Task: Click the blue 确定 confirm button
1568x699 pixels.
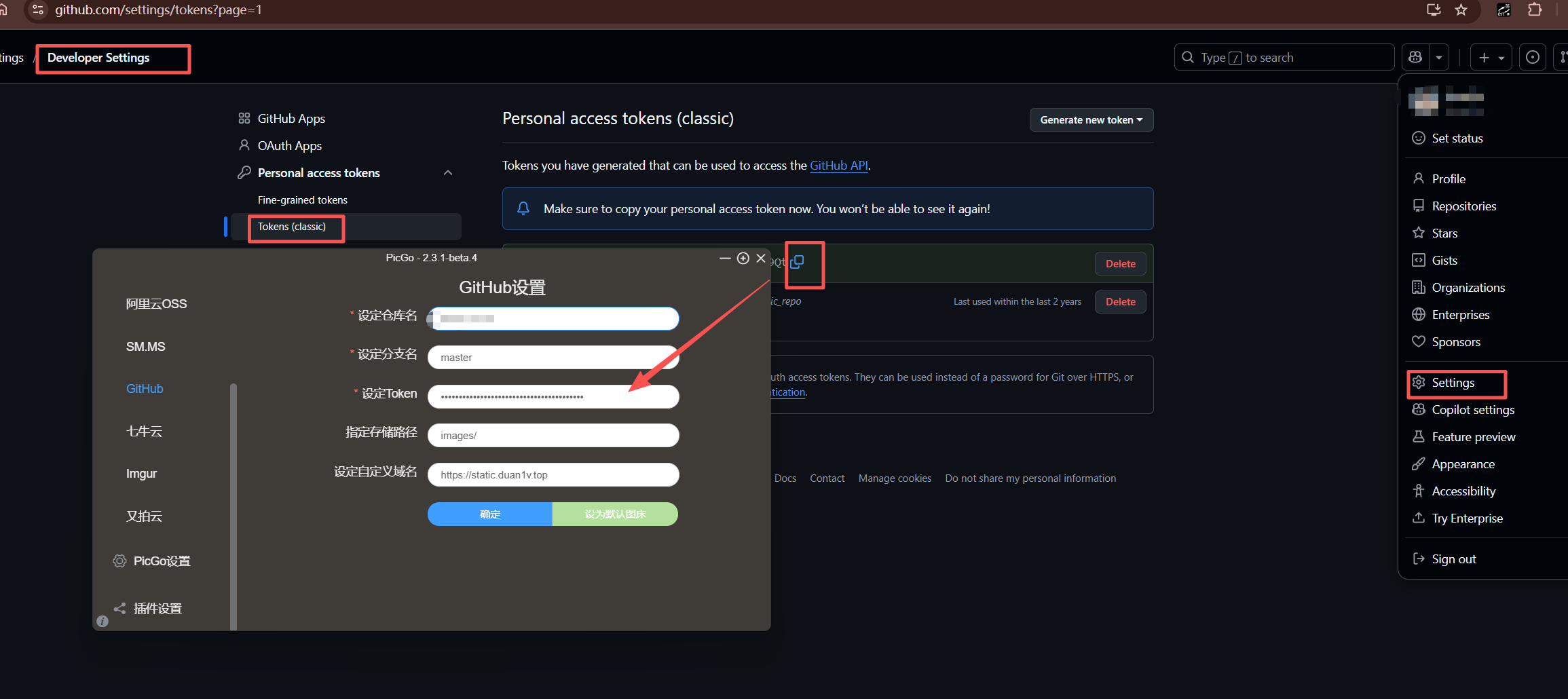Action: click(x=489, y=514)
